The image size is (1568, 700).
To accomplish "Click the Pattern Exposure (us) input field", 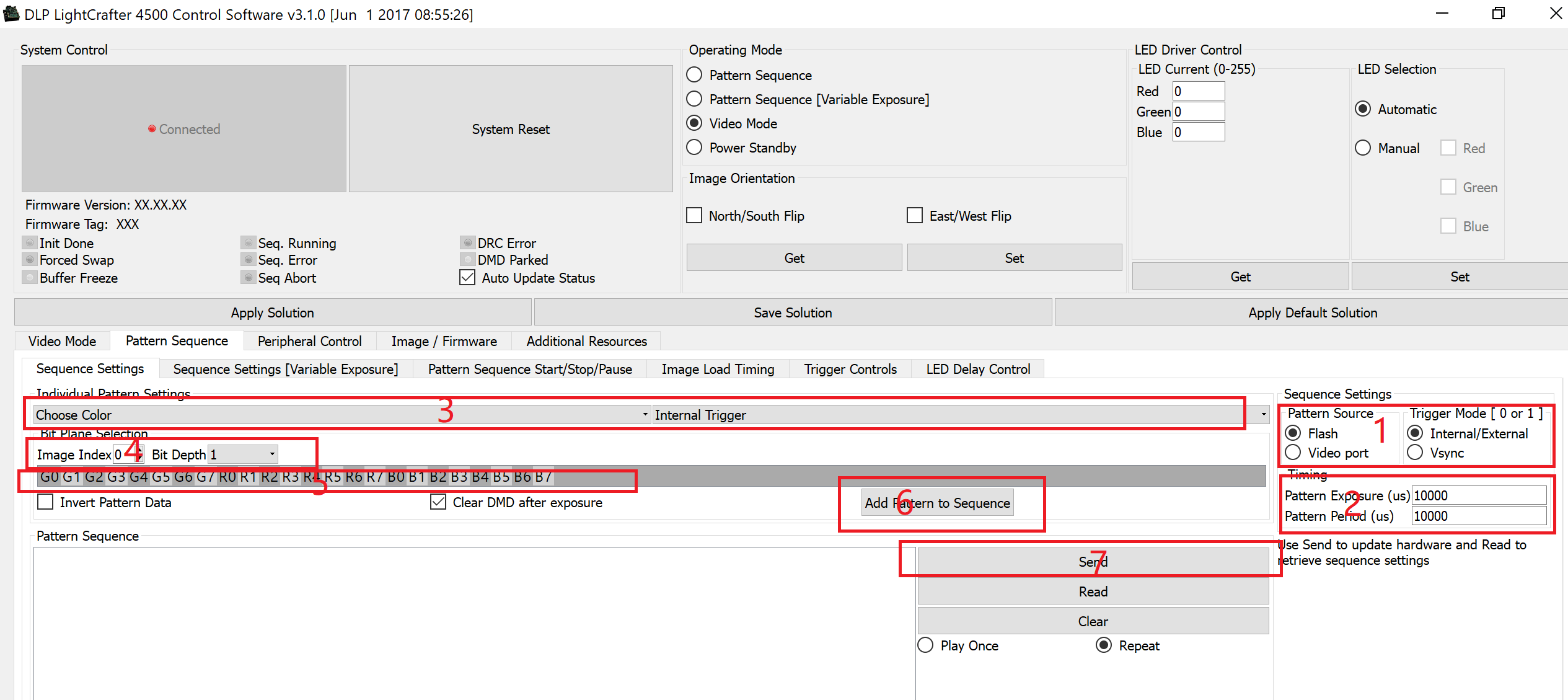I will [x=1478, y=495].
